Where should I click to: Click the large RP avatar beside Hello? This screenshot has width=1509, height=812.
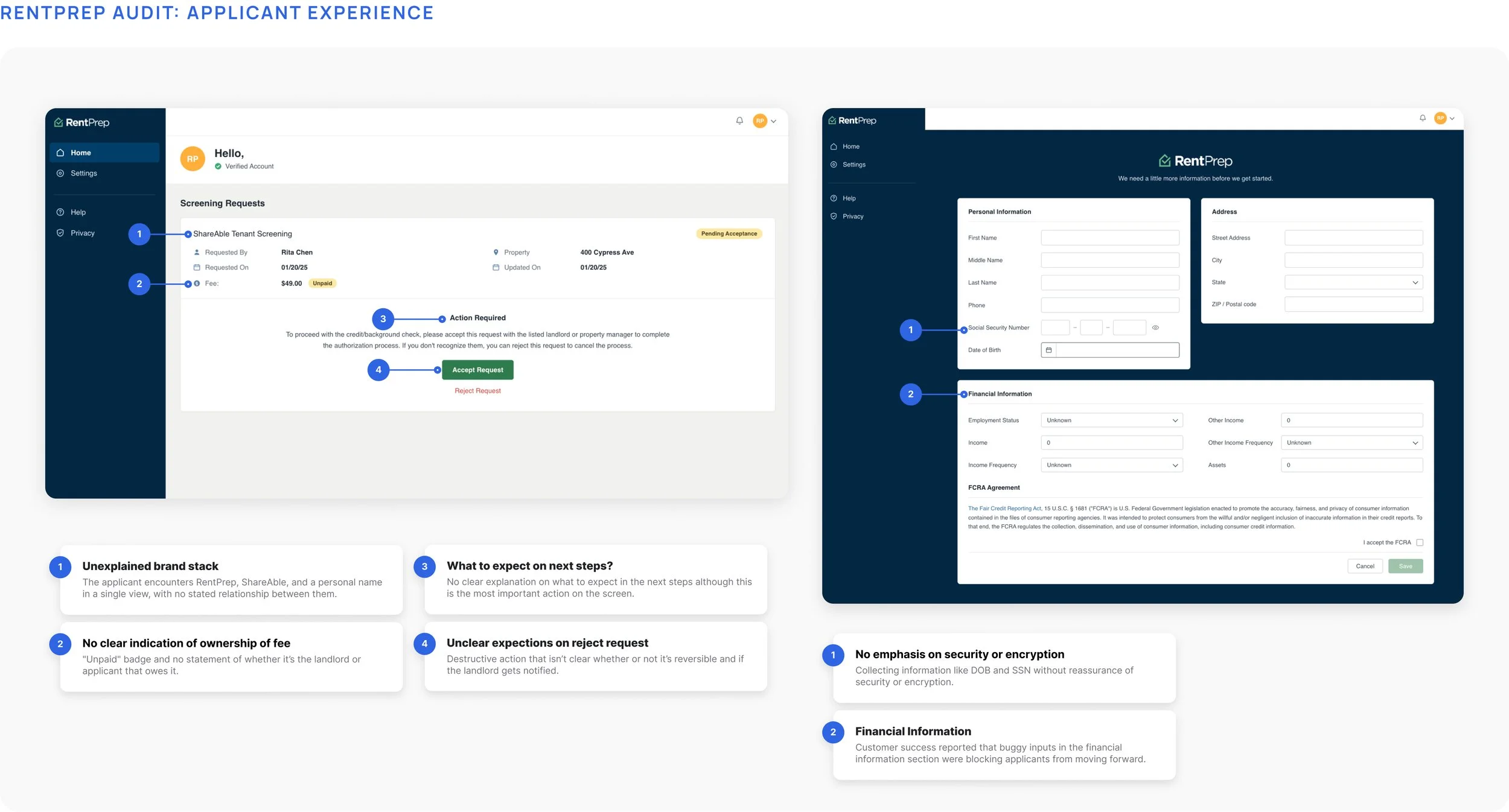pos(193,159)
